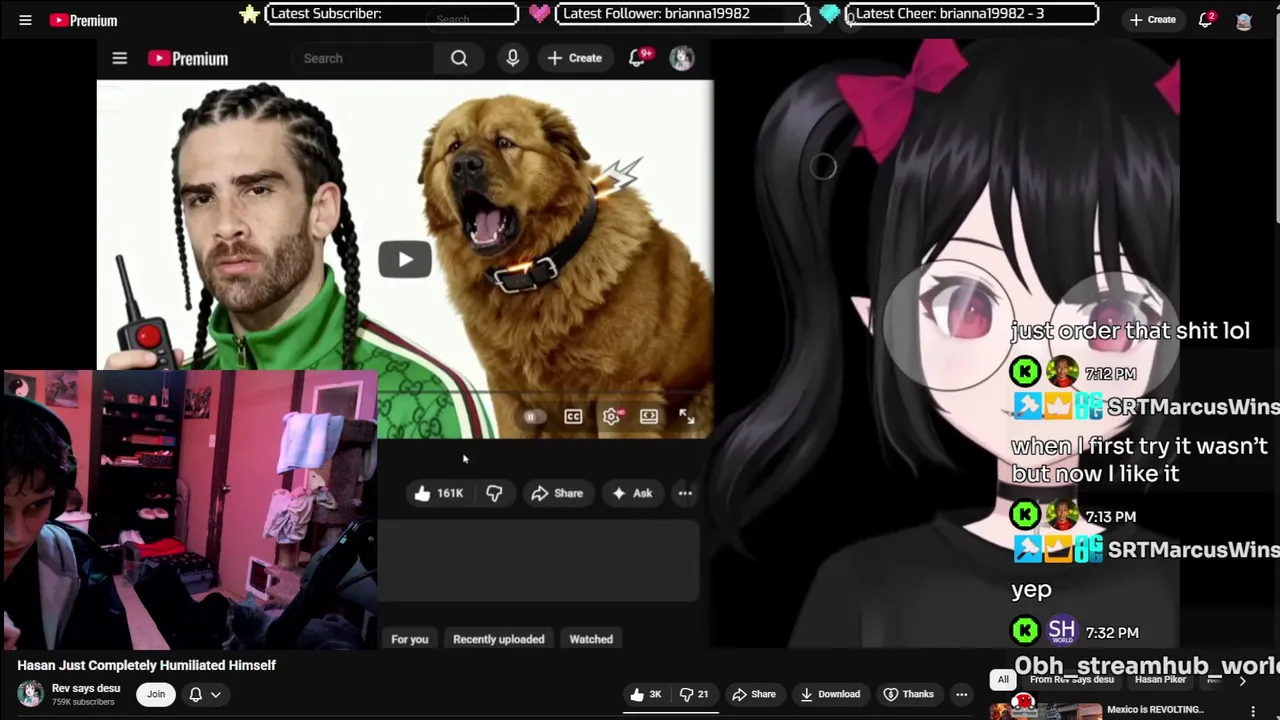This screenshot has width=1280, height=720.
Task: Open the player settings gear icon
Action: [x=611, y=416]
